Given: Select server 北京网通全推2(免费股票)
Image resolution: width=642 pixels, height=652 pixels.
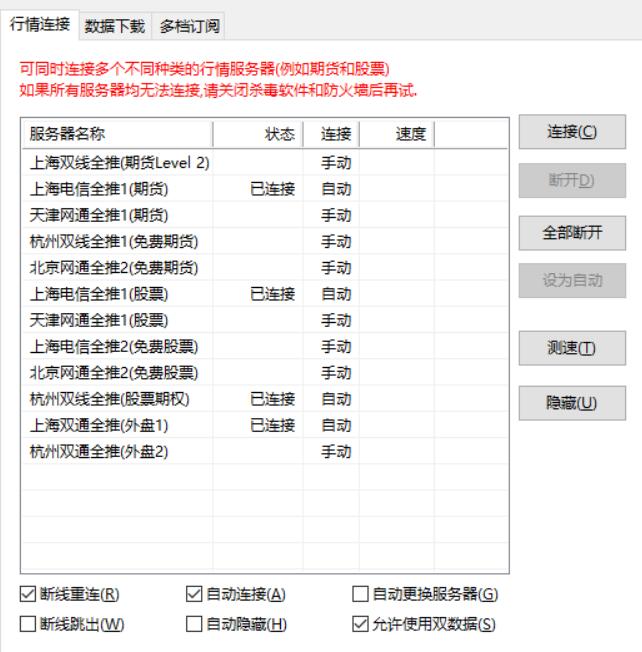Looking at the screenshot, I should pos(114,373).
